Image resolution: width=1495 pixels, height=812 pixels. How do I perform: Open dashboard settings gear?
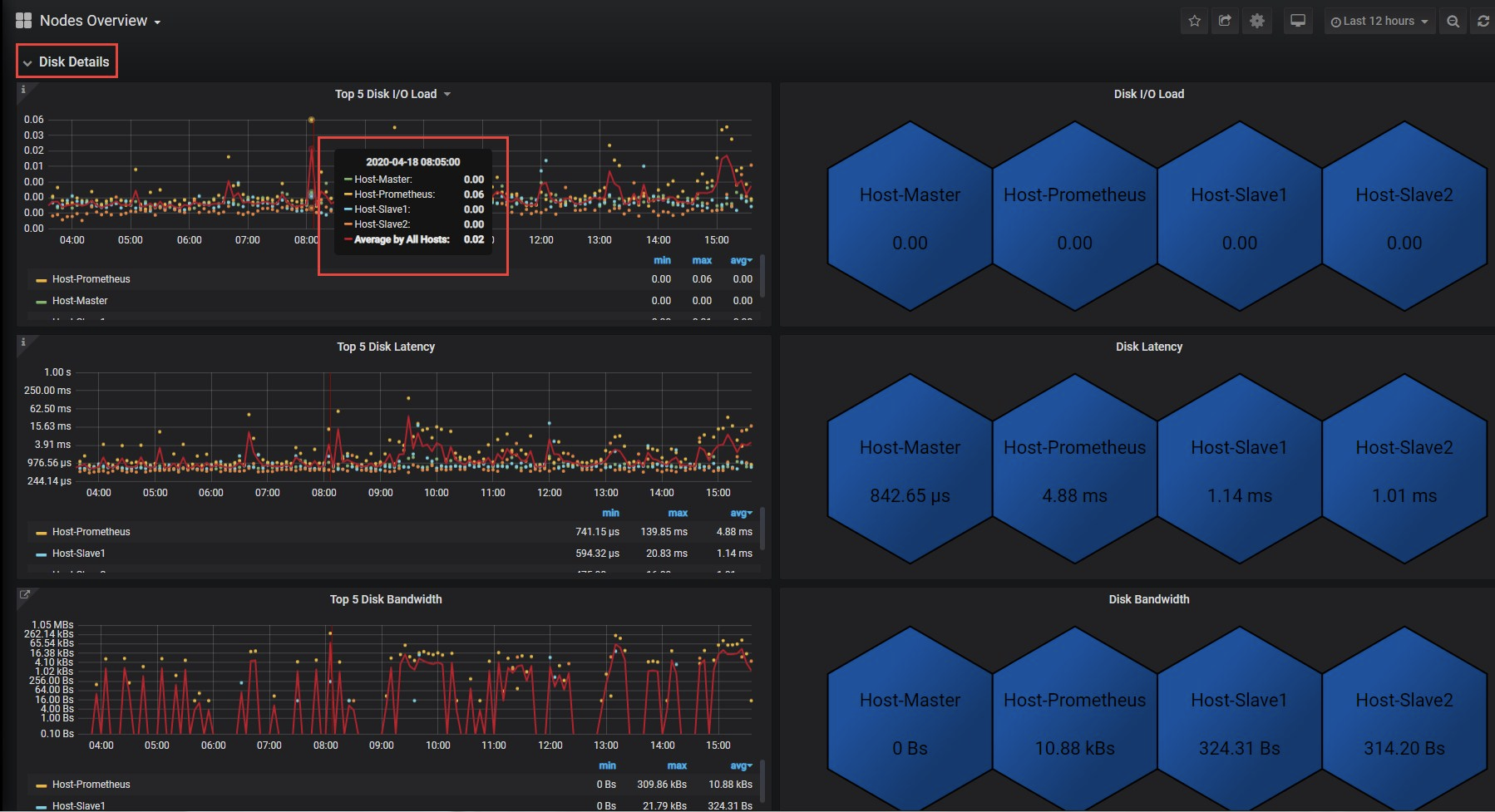tap(1257, 22)
